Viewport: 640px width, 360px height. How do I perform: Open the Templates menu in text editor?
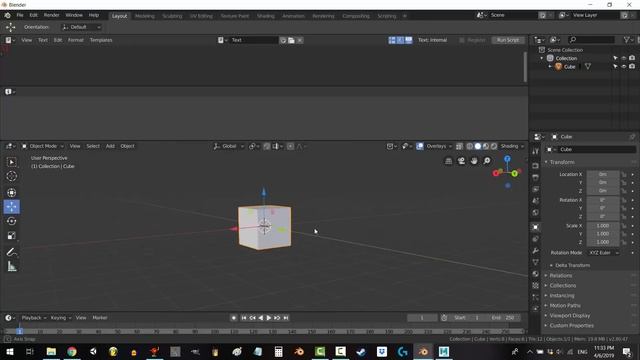pyautogui.click(x=101, y=40)
